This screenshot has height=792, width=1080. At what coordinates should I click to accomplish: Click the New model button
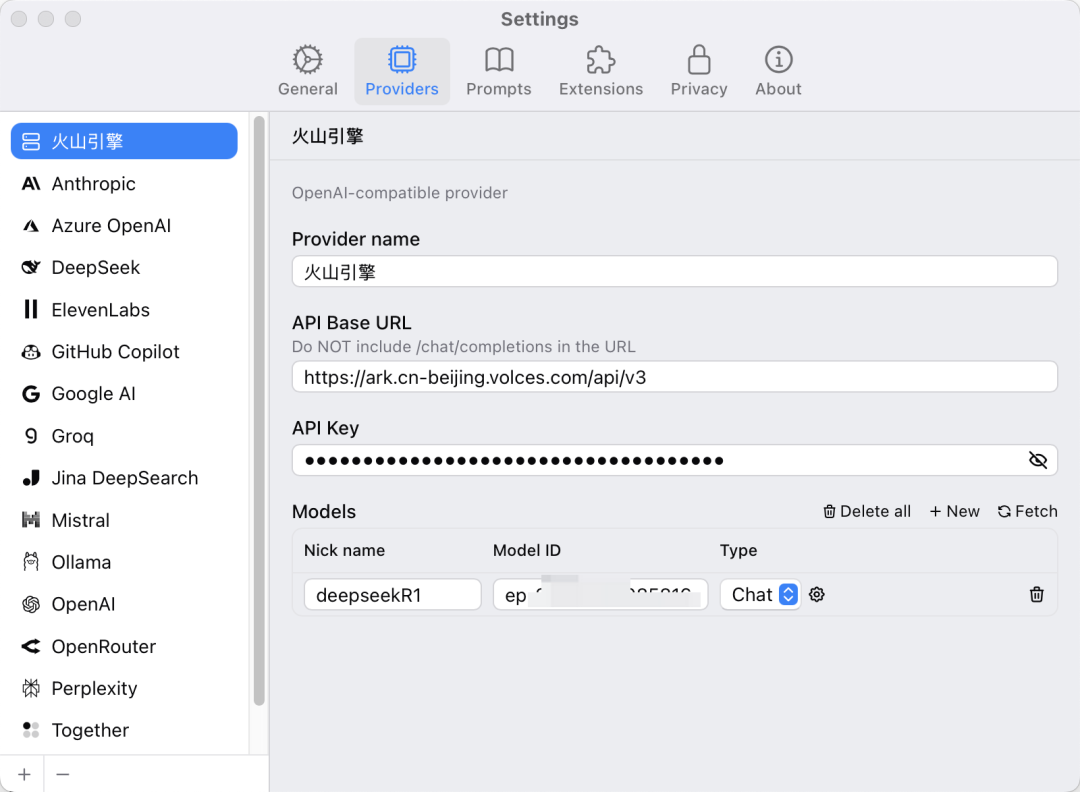[954, 511]
